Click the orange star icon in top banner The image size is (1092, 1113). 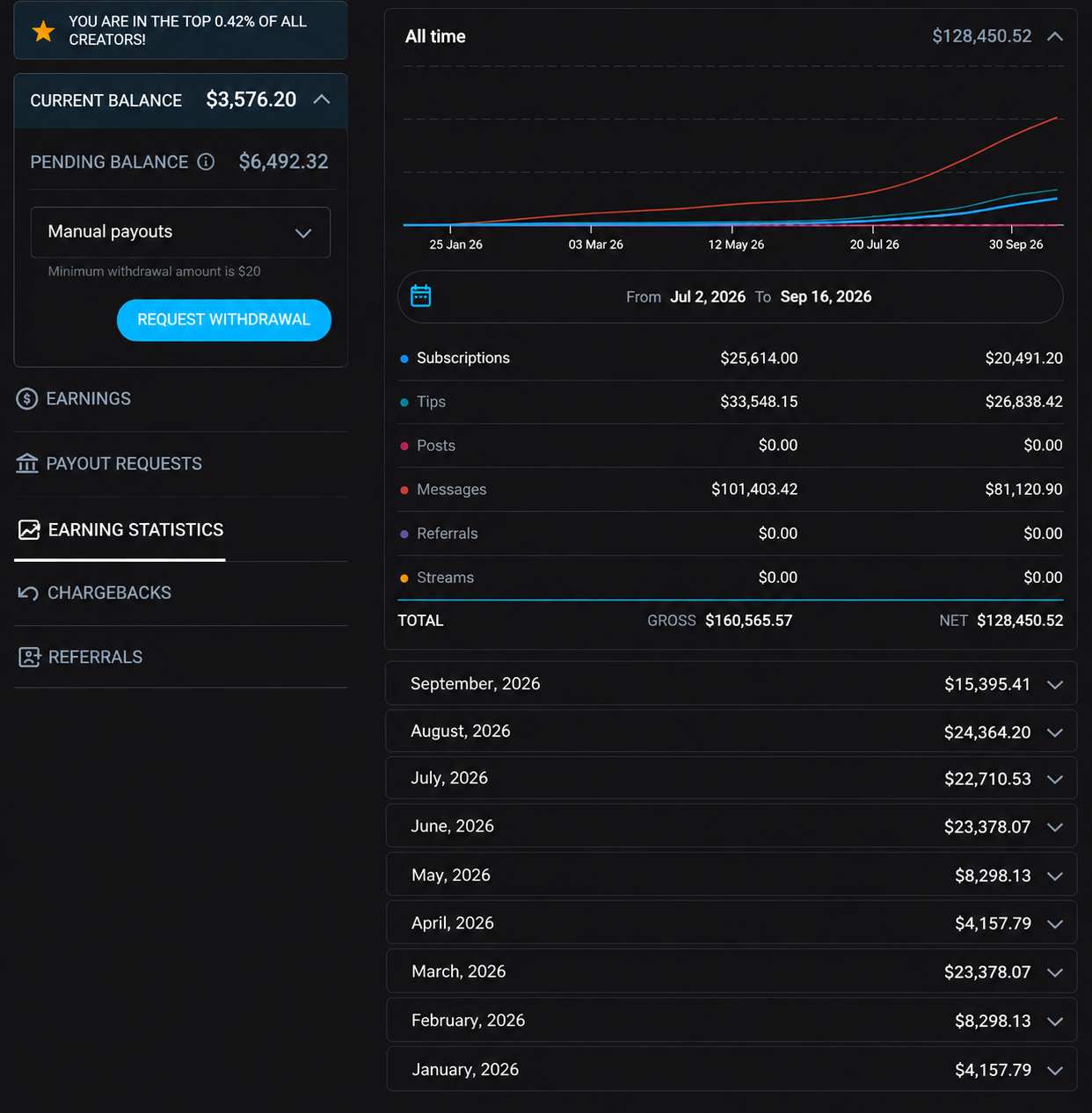(x=43, y=32)
